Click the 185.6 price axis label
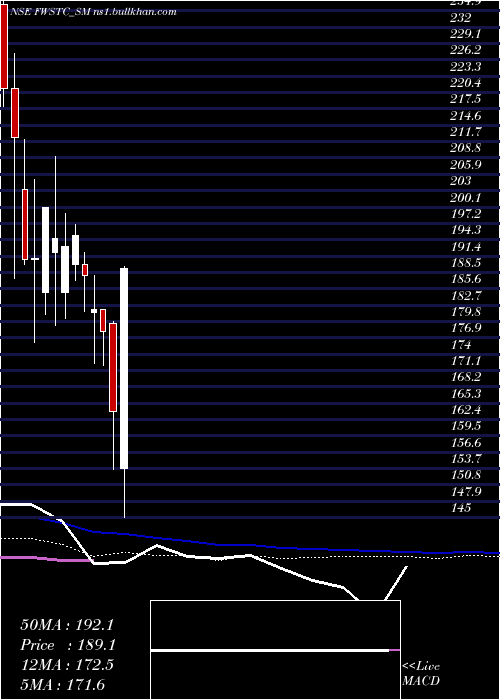Viewport: 500px width, 700px height. coord(466,279)
